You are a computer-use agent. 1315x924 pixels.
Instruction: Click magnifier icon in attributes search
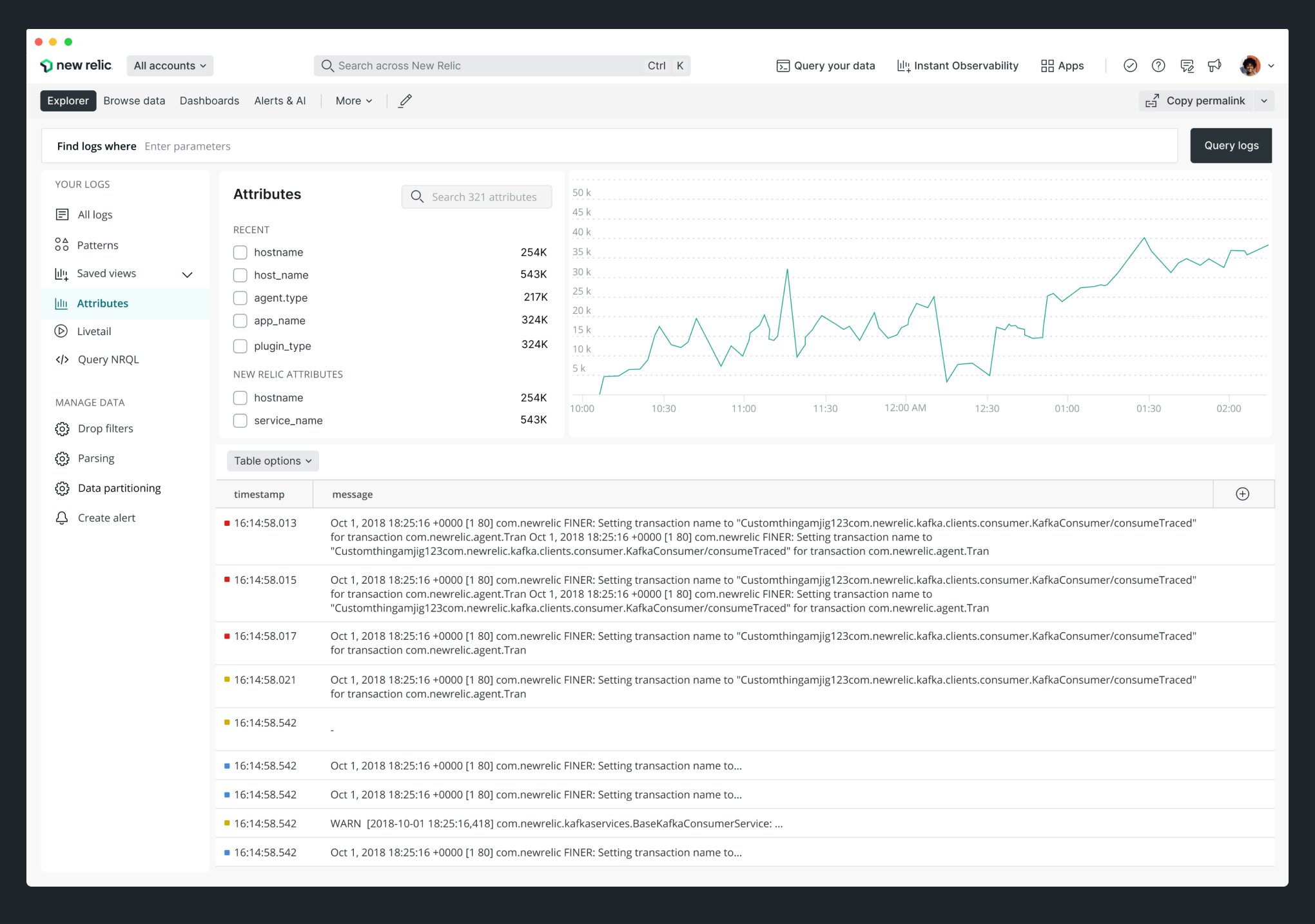tap(417, 197)
